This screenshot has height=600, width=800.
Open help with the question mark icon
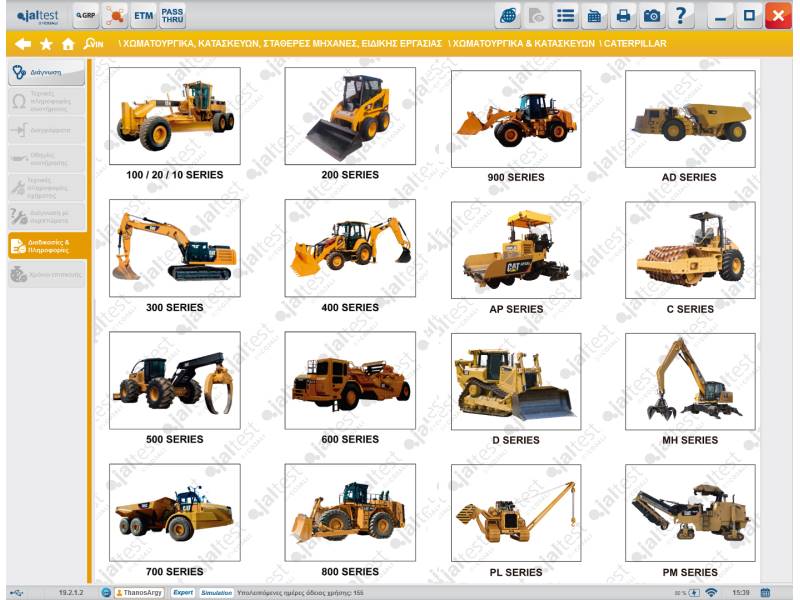pyautogui.click(x=680, y=15)
